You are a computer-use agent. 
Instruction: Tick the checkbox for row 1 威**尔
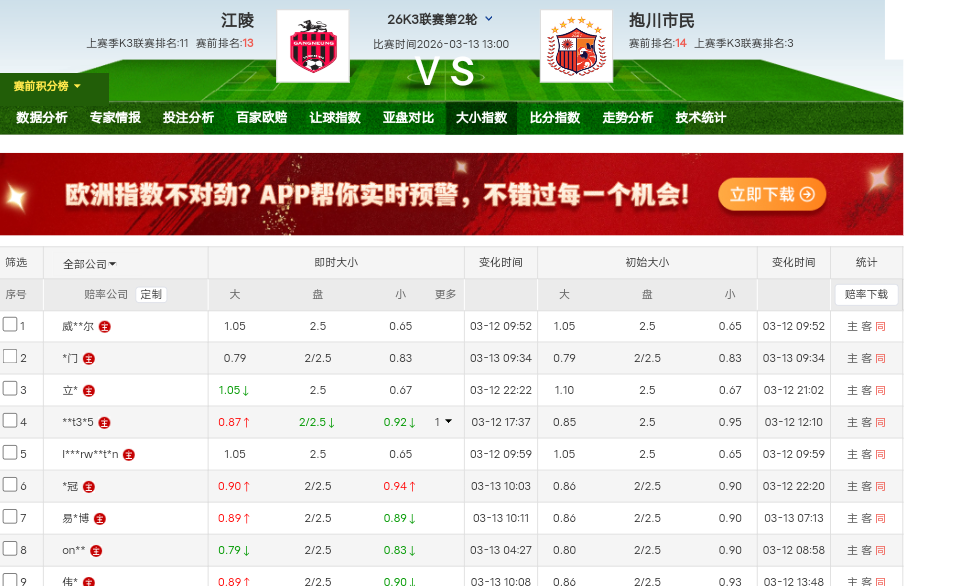pos(10,325)
